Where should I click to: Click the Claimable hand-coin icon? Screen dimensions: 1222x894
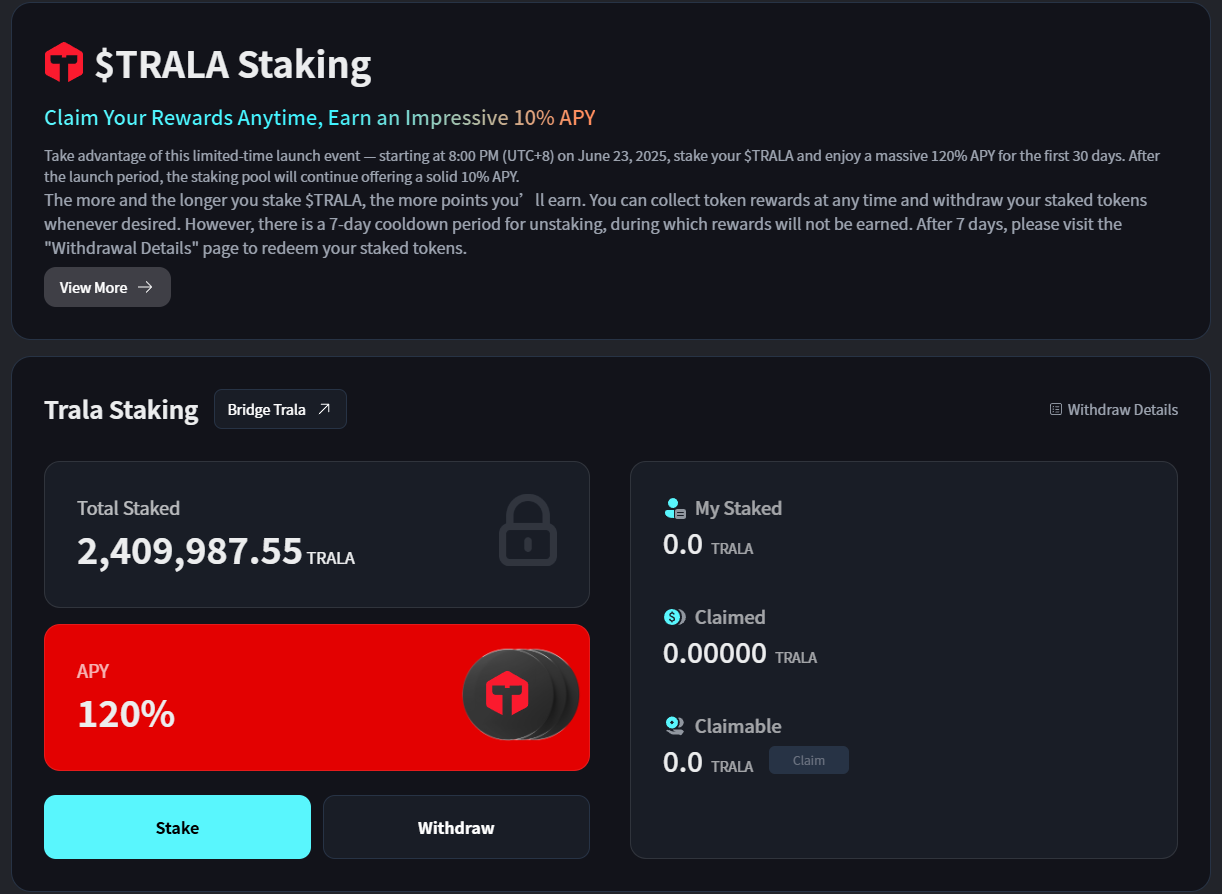click(675, 726)
